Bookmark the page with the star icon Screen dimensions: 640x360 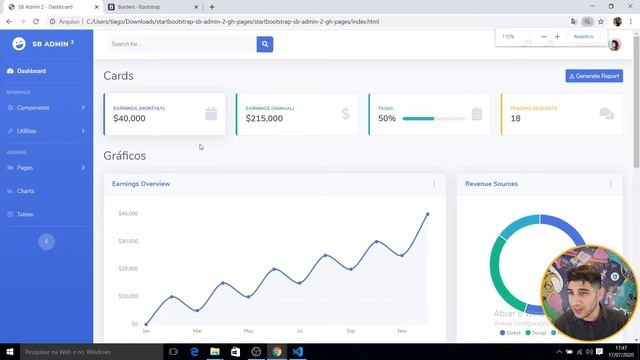pyautogui.click(x=601, y=22)
